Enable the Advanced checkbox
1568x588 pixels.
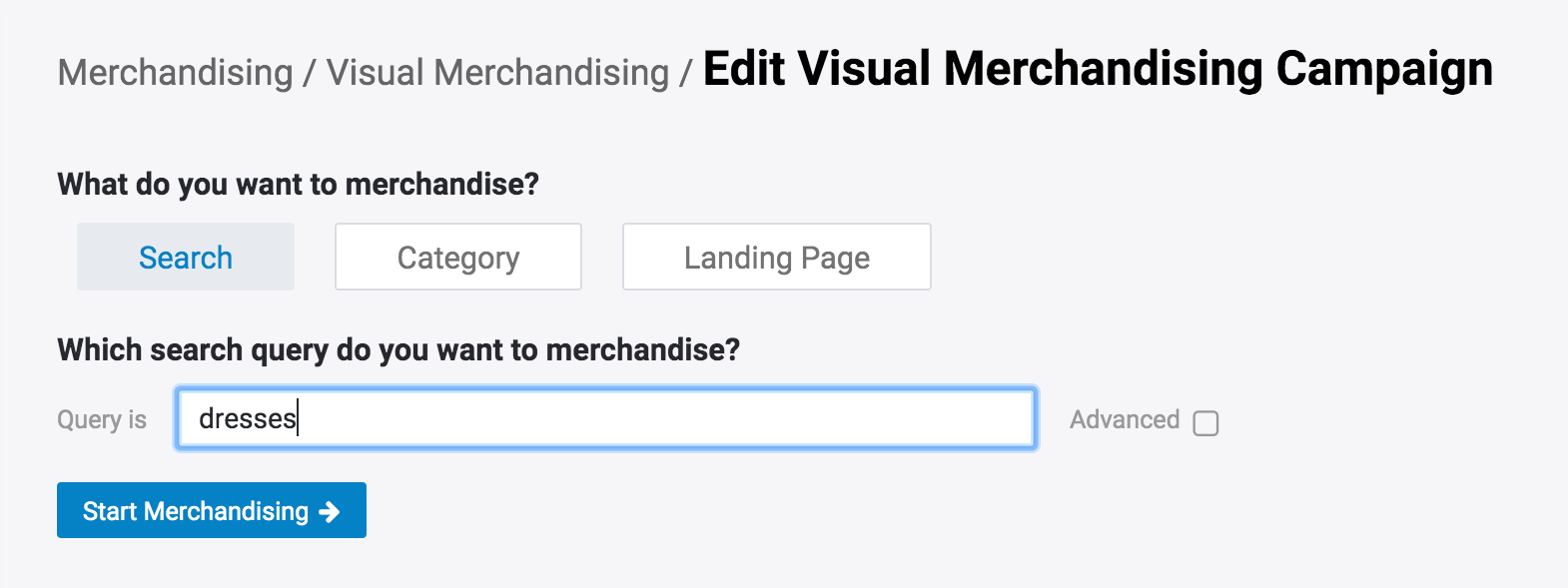[x=1205, y=422]
